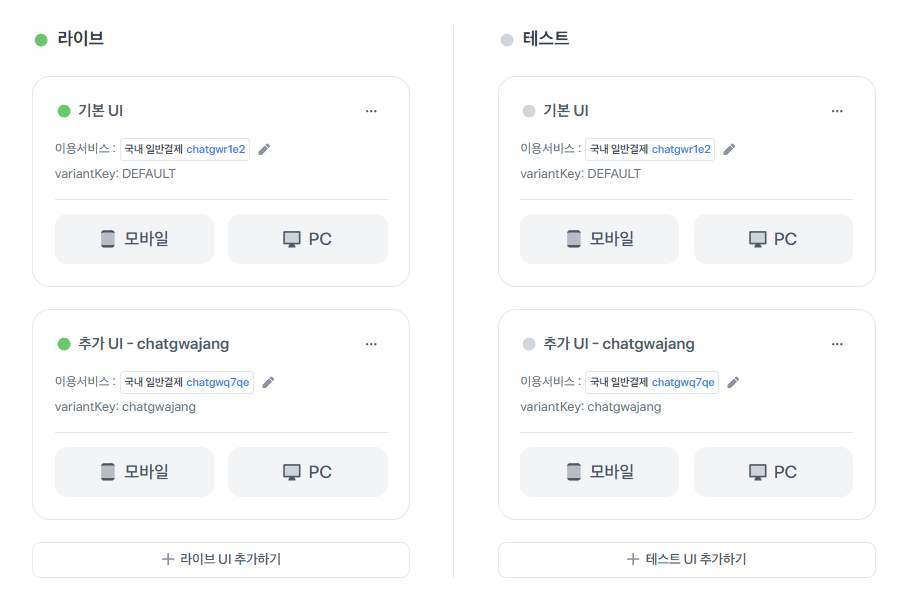Click pencil icon beside test chatgwq7qe
This screenshot has width=919, height=603.
(733, 383)
